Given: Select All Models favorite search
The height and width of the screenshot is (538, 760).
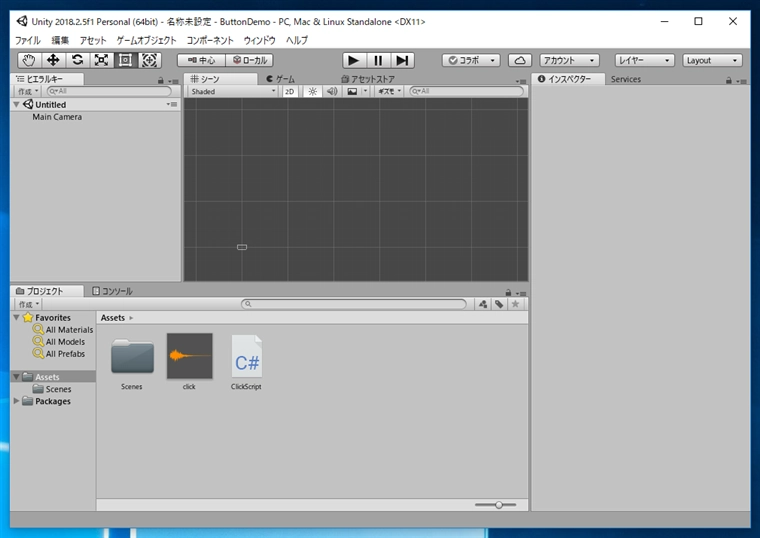Looking at the screenshot, I should click(59, 342).
